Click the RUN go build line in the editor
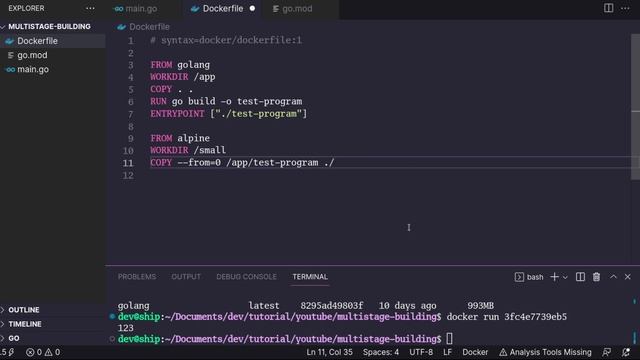 pos(226,101)
